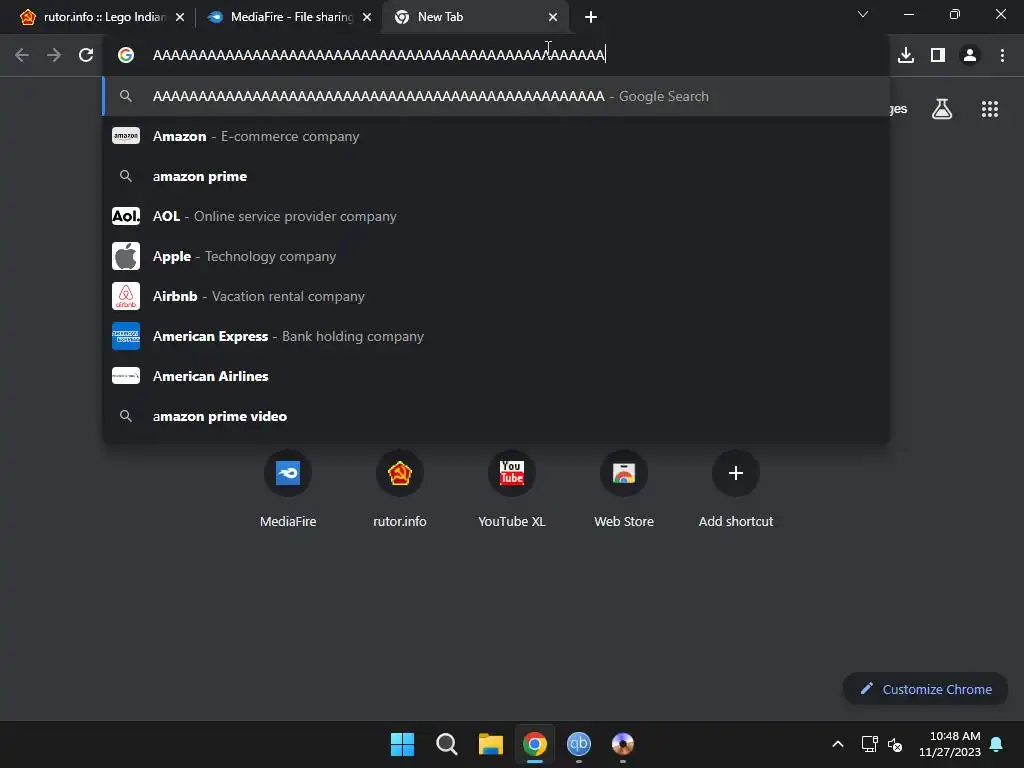
Task: Select Airbnb Vacation rental company suggestion
Action: [496, 296]
